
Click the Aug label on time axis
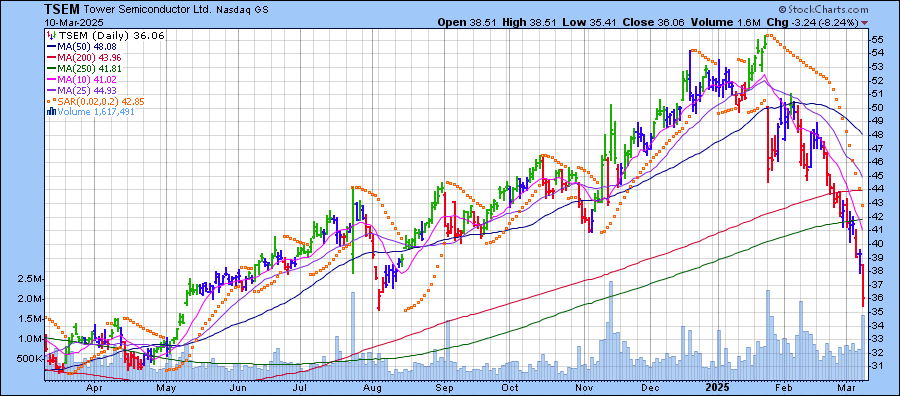click(x=373, y=387)
